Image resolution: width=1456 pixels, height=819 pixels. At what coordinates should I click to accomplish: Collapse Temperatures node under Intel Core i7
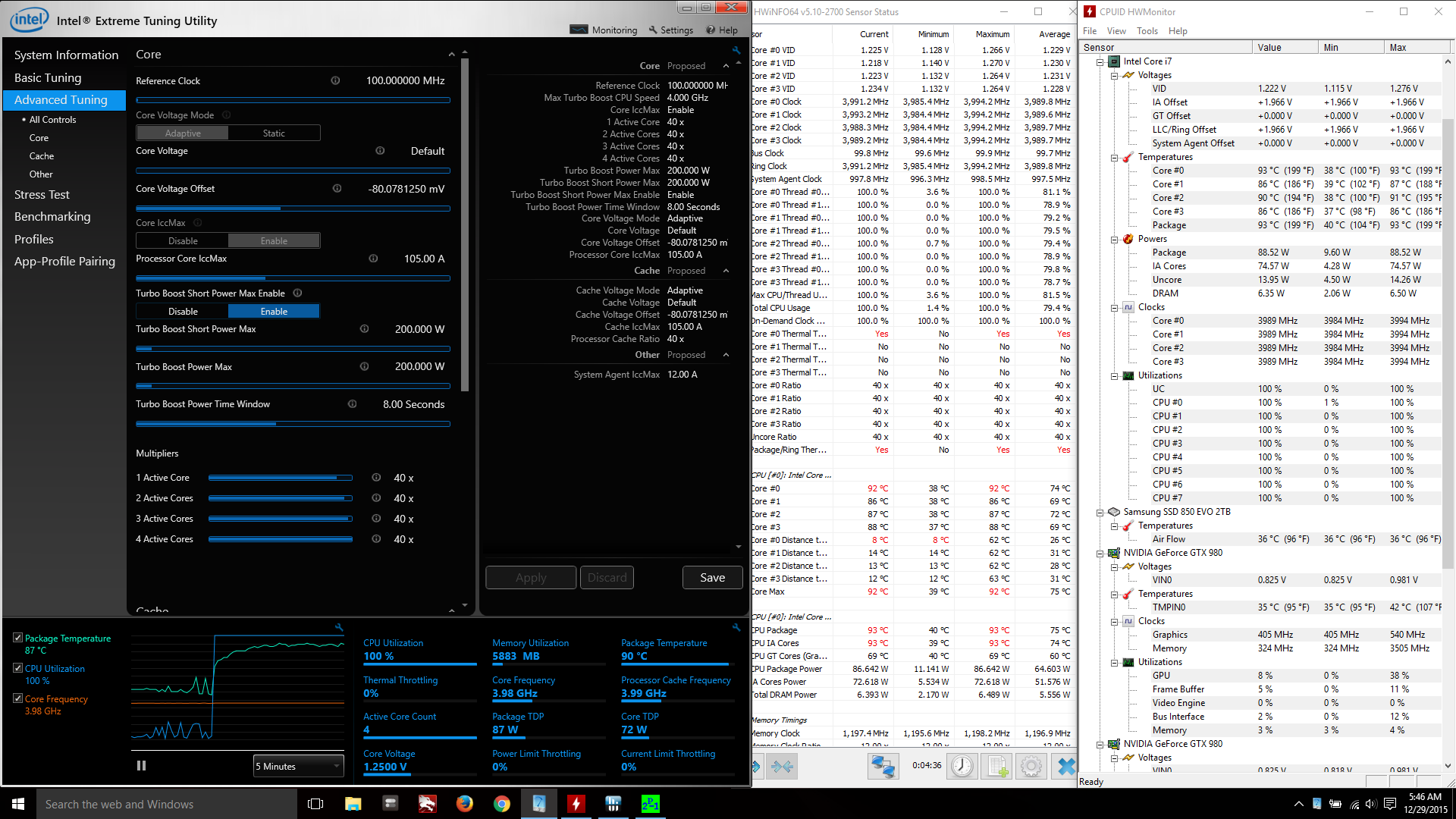point(1114,158)
